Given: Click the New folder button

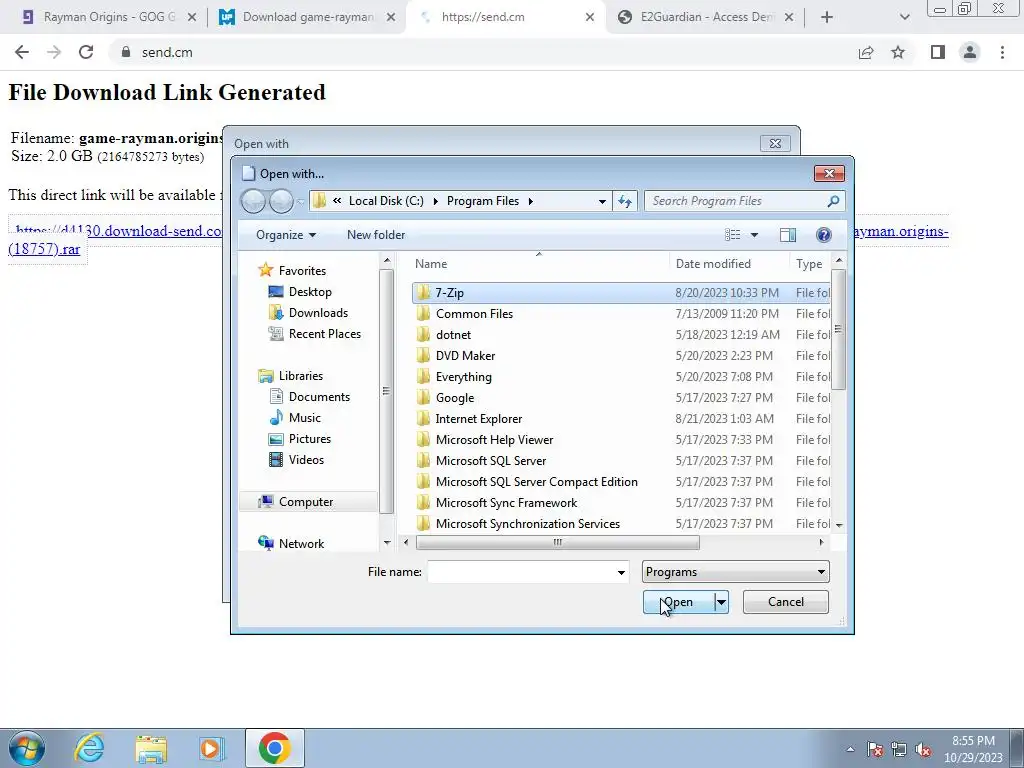Looking at the screenshot, I should [376, 234].
